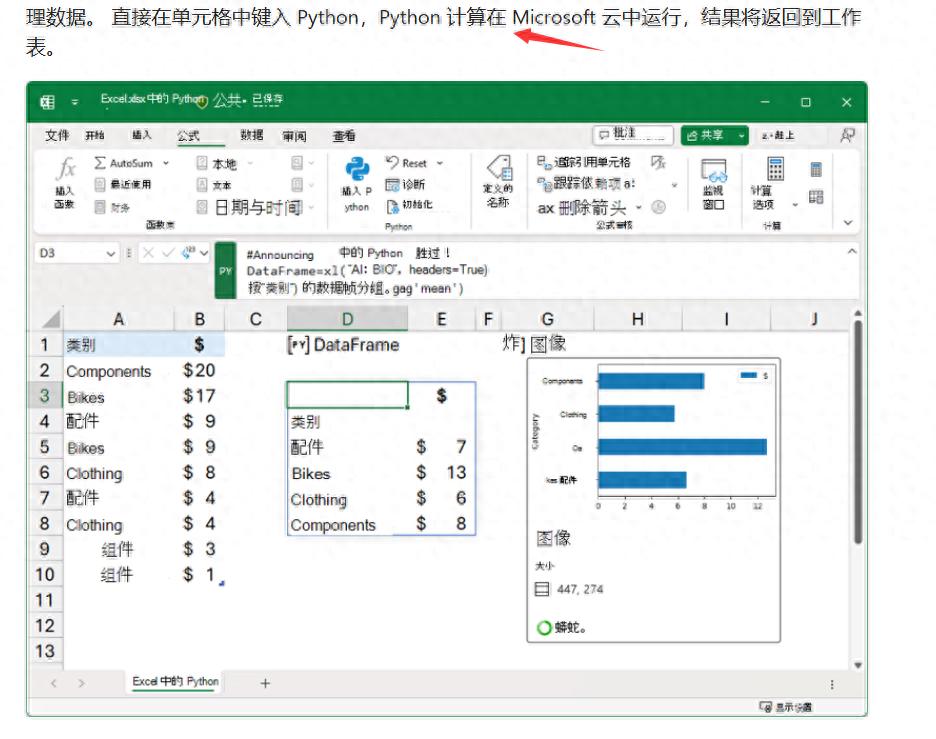The height and width of the screenshot is (739, 936).
Task: Click the selected empty cell D3
Action: 347,395
